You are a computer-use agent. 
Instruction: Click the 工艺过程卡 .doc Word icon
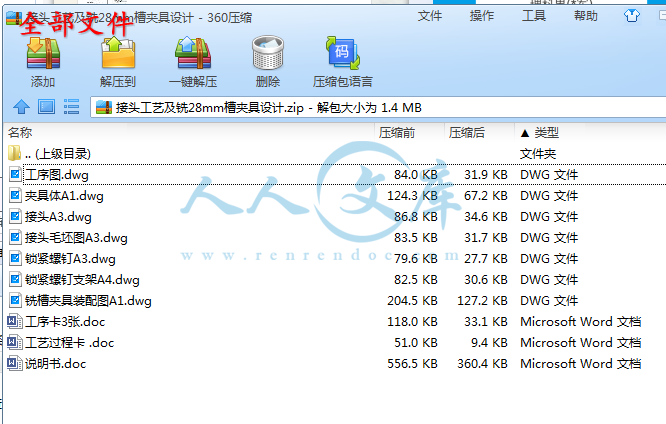point(15,342)
